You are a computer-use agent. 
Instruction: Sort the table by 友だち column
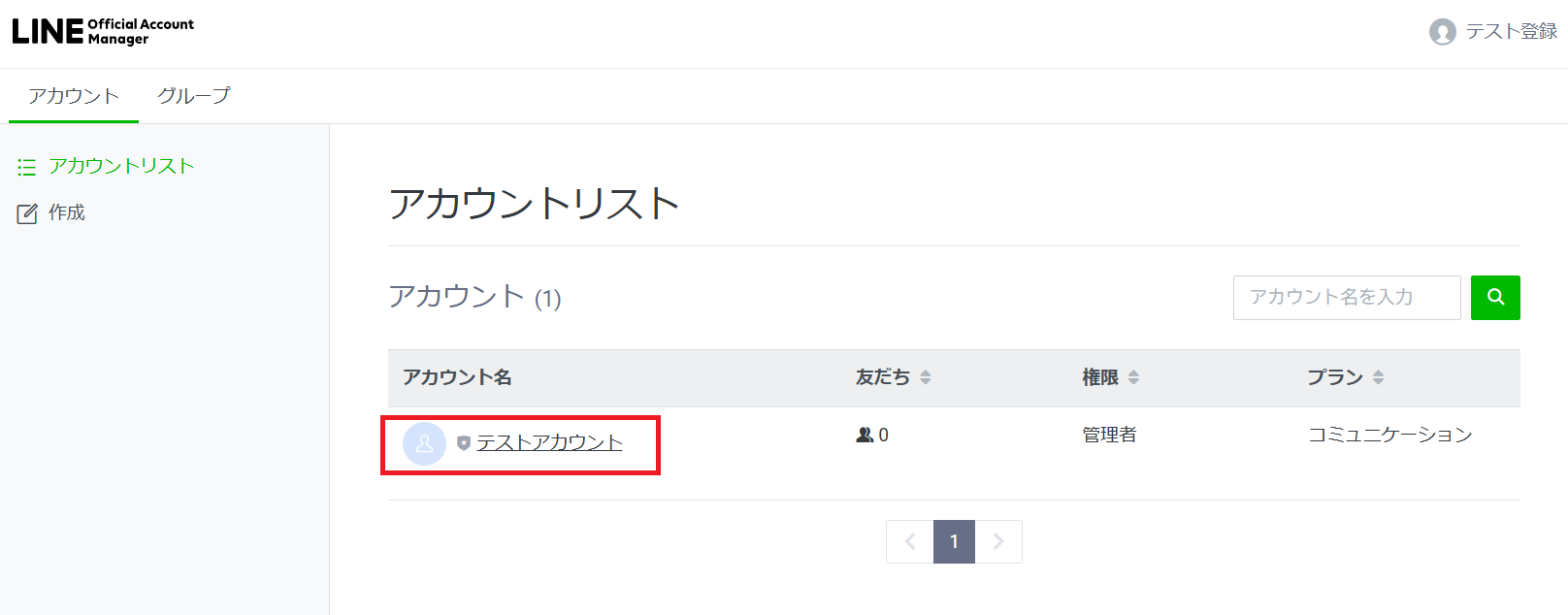(925, 377)
